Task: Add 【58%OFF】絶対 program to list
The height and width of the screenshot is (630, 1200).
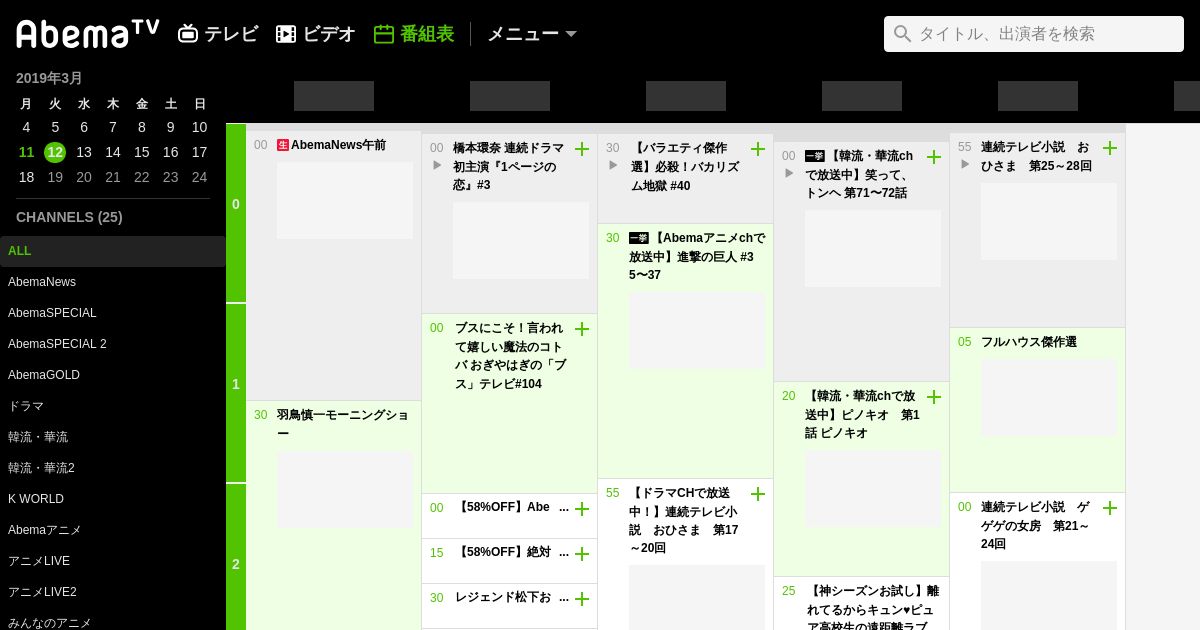Action: 582,554
